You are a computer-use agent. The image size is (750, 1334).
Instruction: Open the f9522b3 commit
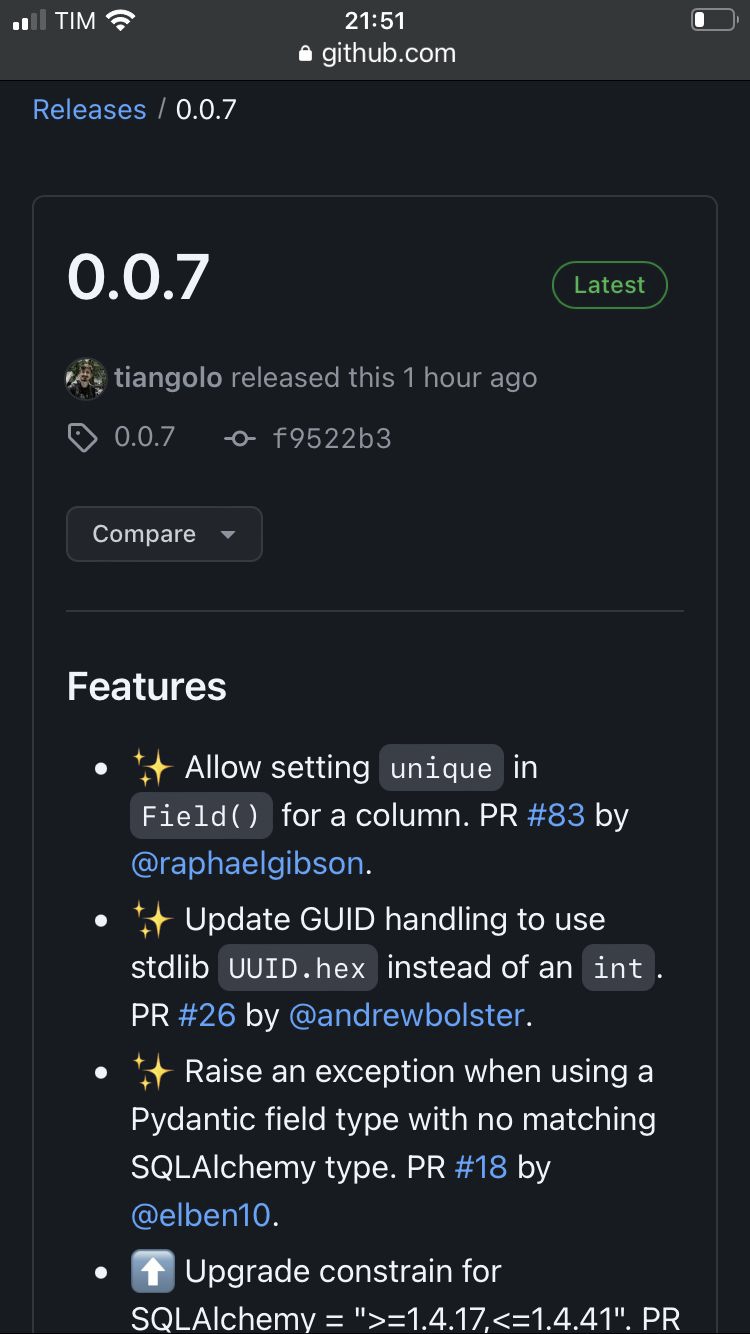click(332, 437)
